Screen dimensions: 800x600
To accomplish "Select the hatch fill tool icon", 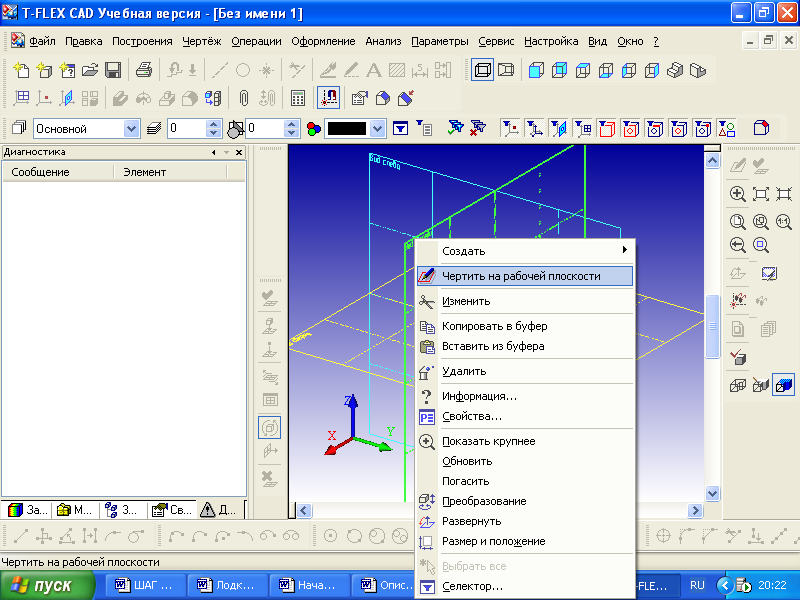I will [396, 70].
